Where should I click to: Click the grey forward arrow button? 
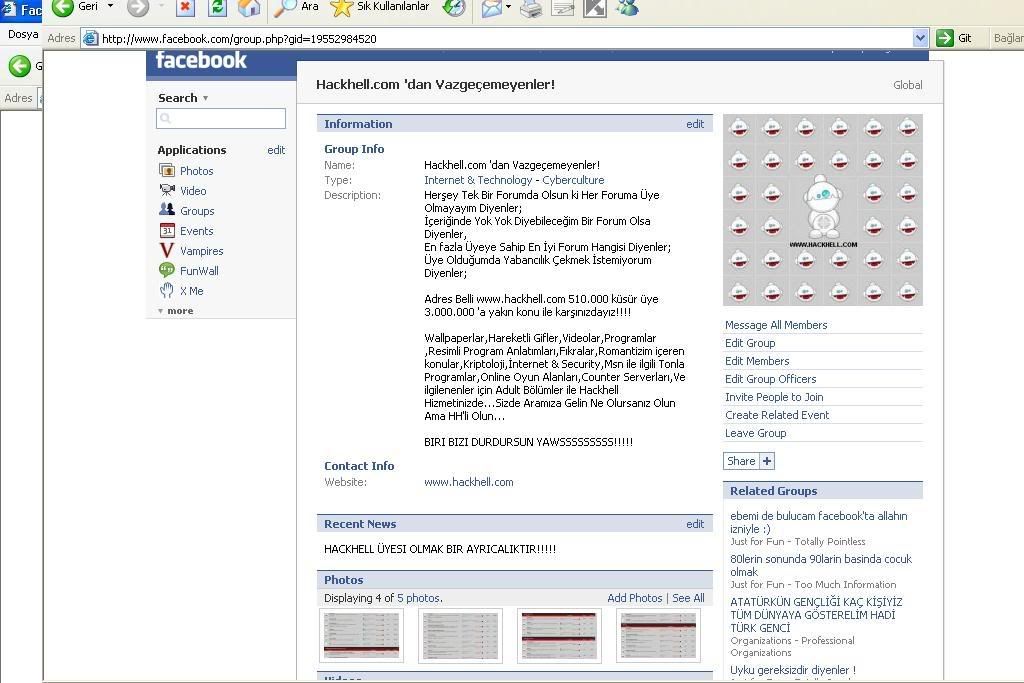point(138,8)
